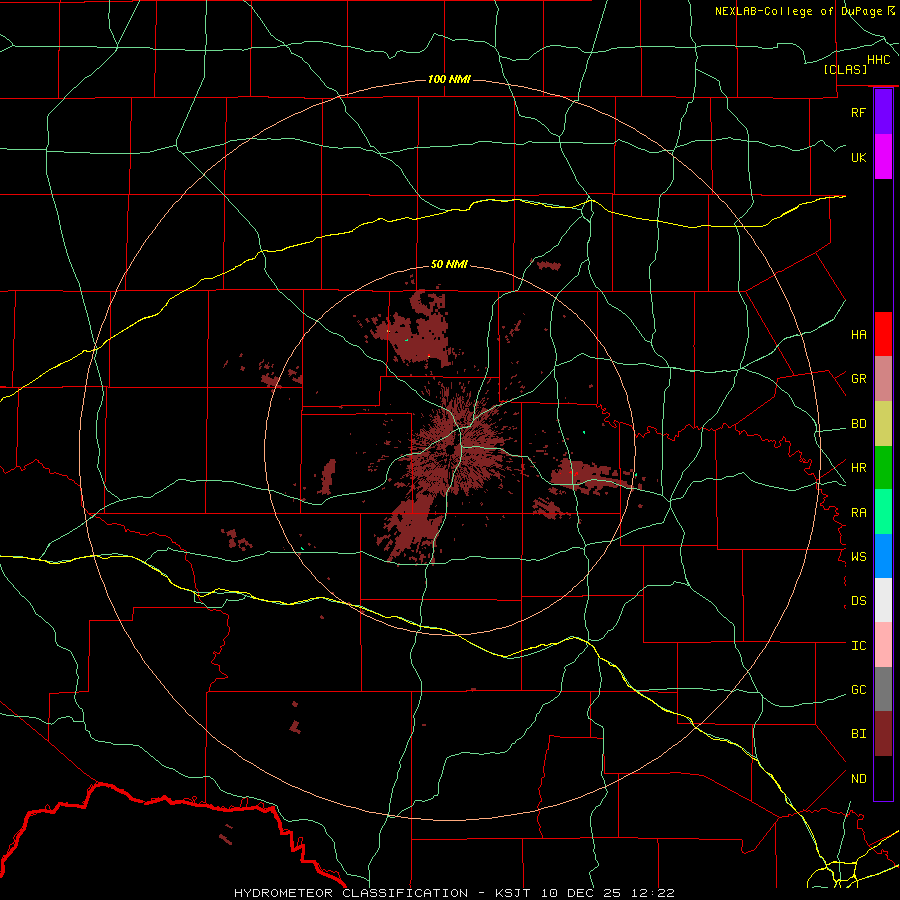Click the HR legend label
Screen dimensions: 900x900
coord(858,468)
